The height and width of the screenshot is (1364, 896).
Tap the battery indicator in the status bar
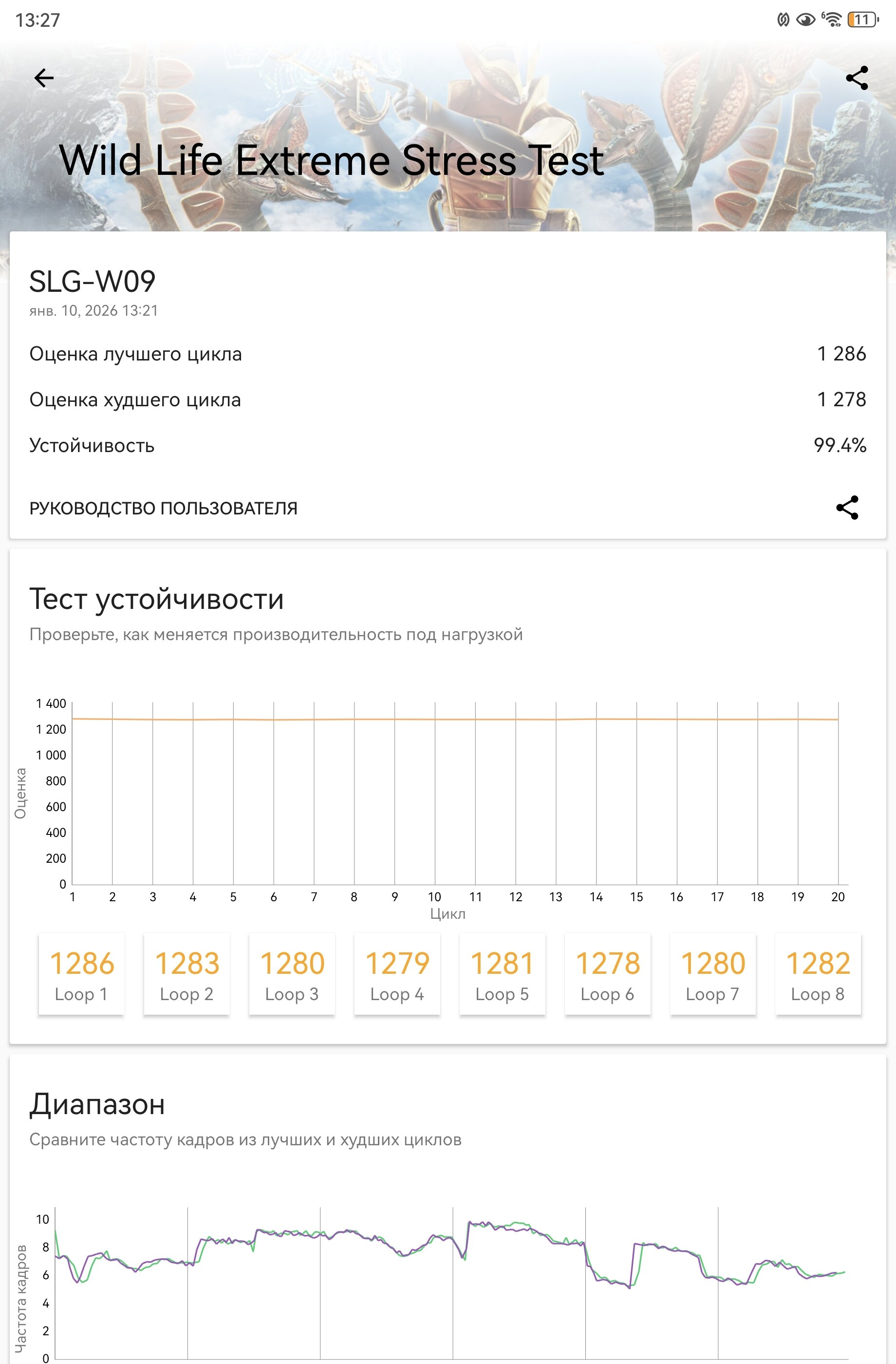point(862,20)
